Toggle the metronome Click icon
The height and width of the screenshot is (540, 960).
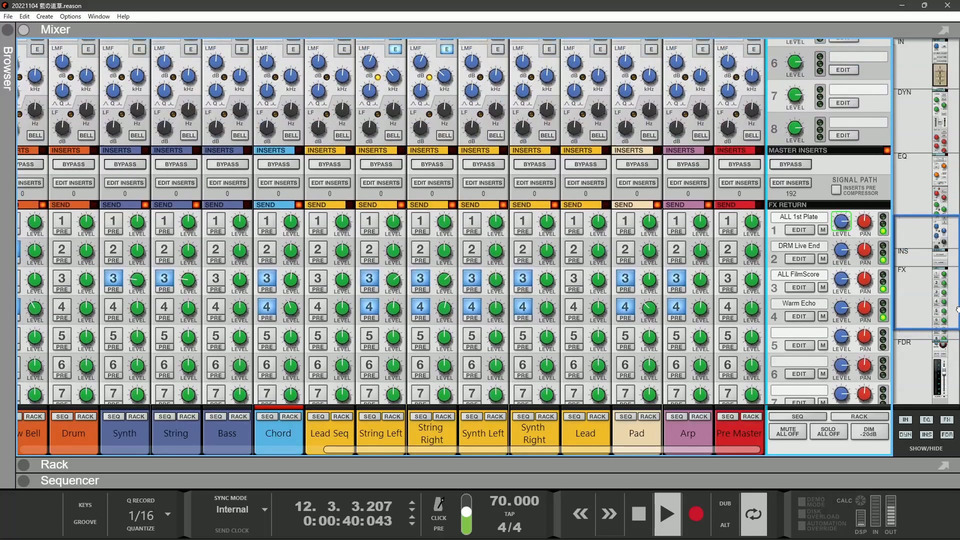pyautogui.click(x=439, y=504)
